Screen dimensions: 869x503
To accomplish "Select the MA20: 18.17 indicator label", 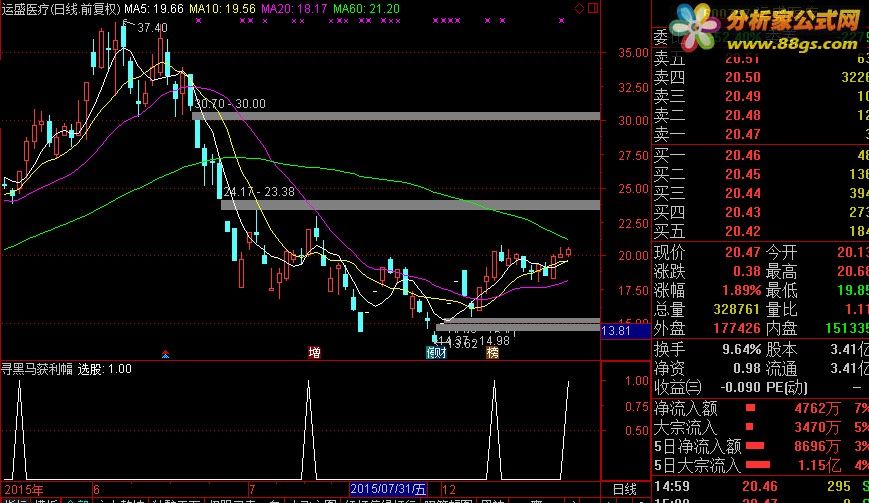I will click(x=294, y=9).
